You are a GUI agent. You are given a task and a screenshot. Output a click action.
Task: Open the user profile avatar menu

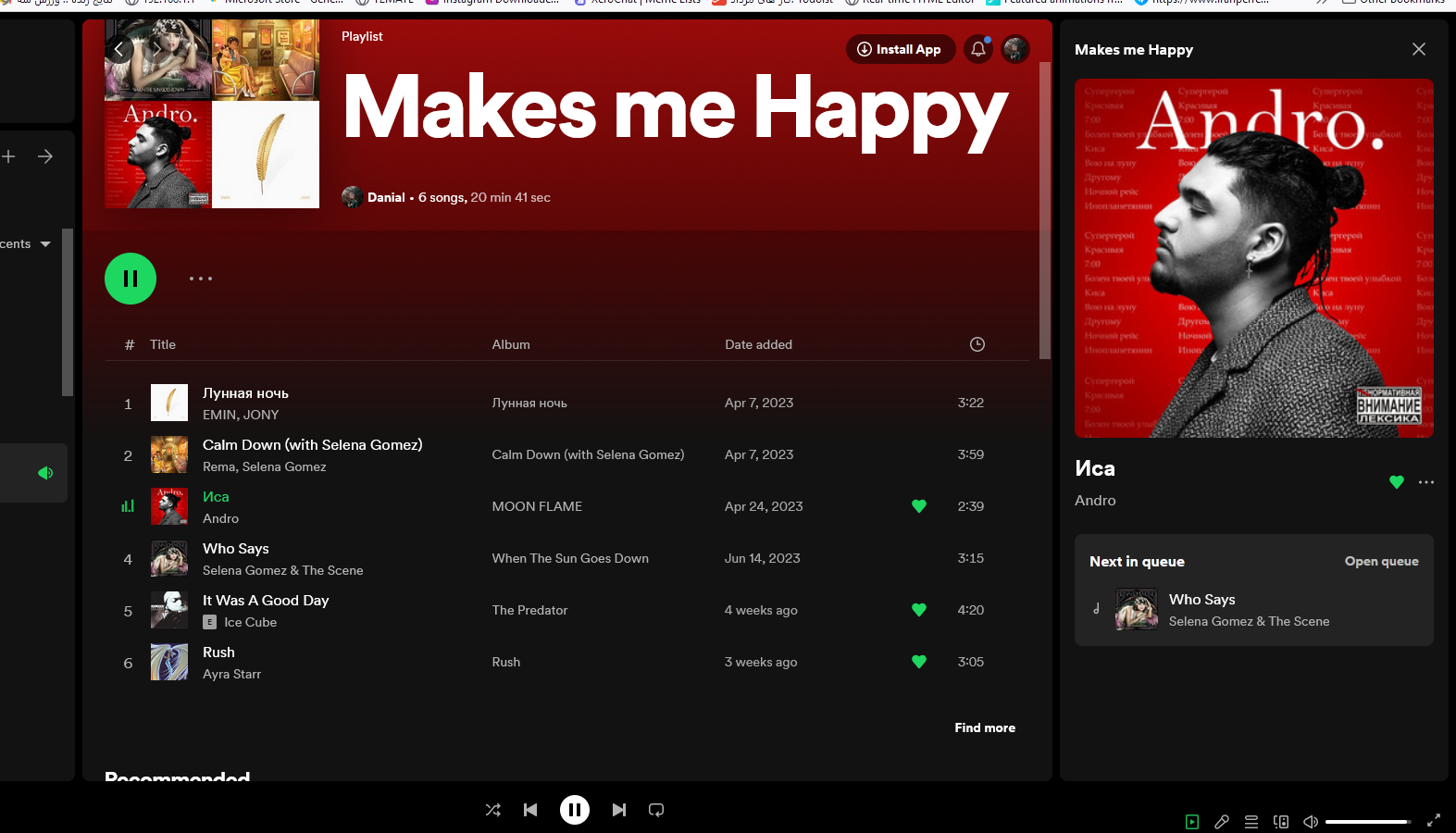point(1015,49)
